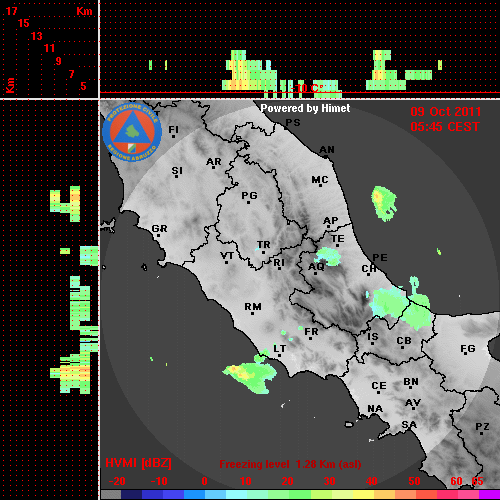
Task: Select the TE label on the map
Action: tap(338, 239)
